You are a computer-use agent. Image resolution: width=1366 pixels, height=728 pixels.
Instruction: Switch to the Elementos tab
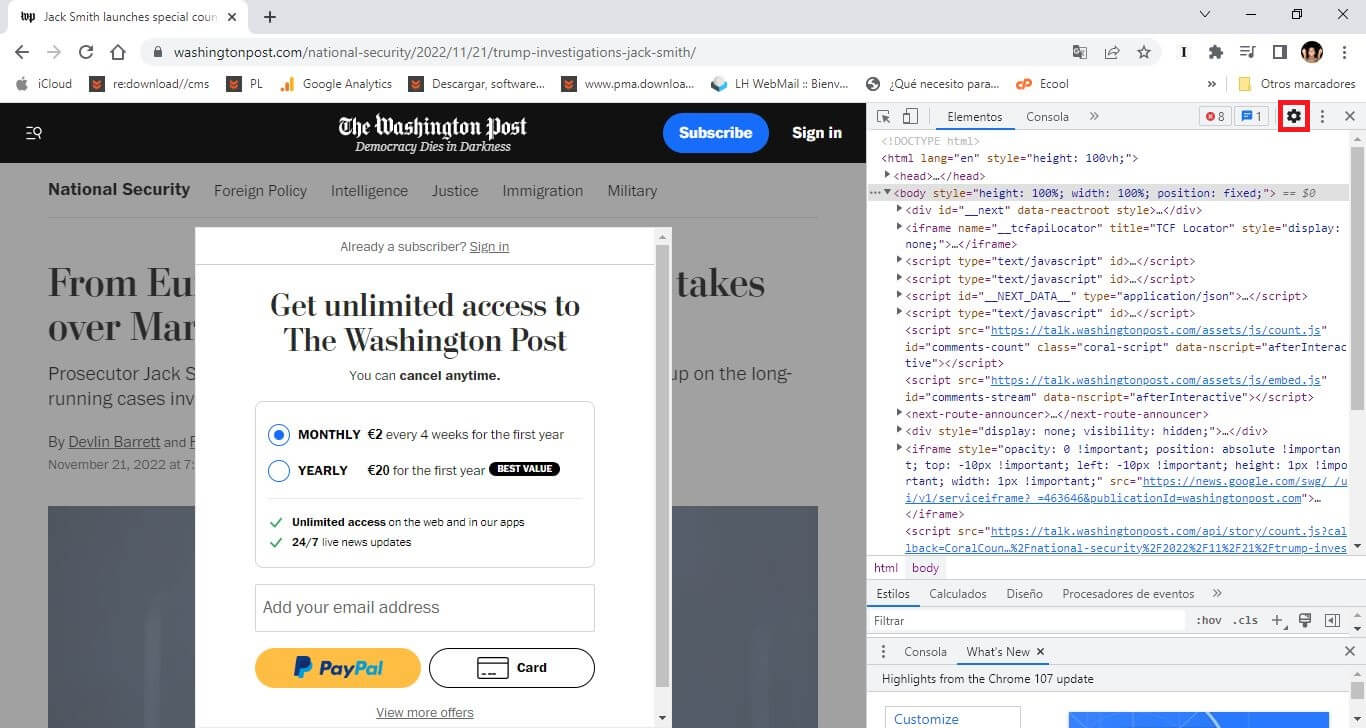pyautogui.click(x=974, y=117)
